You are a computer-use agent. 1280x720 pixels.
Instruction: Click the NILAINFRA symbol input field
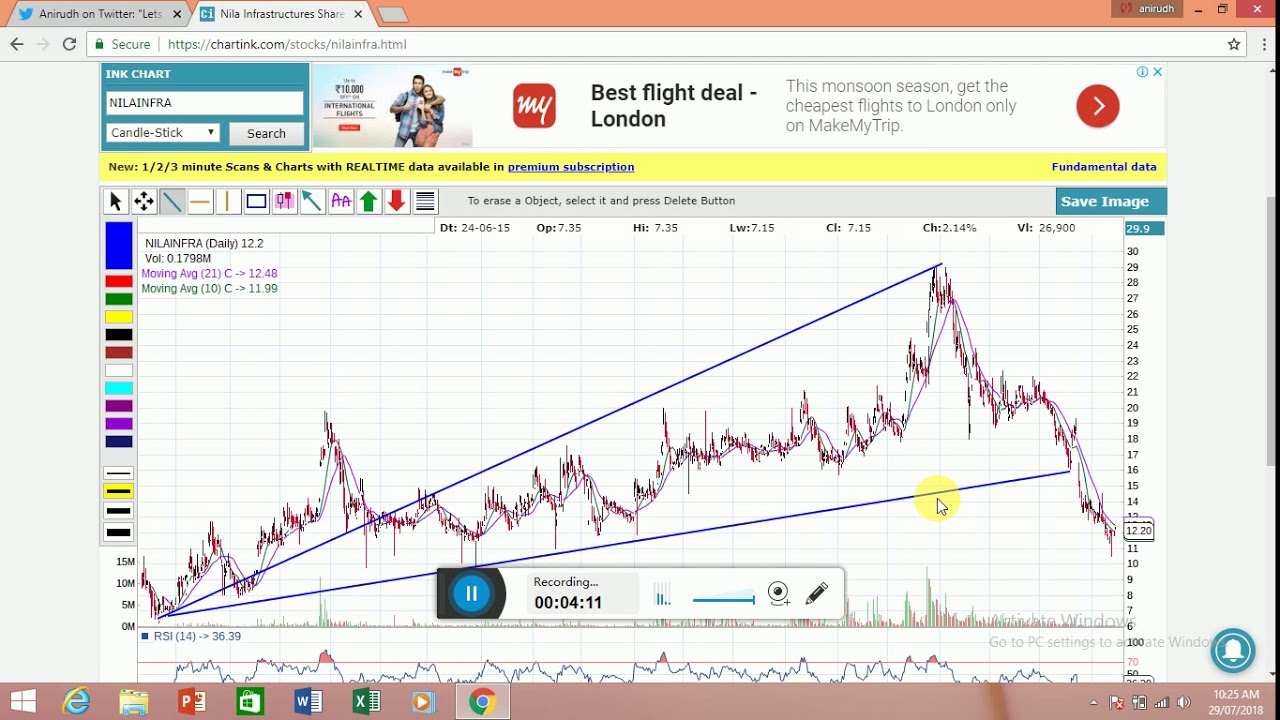[204, 103]
